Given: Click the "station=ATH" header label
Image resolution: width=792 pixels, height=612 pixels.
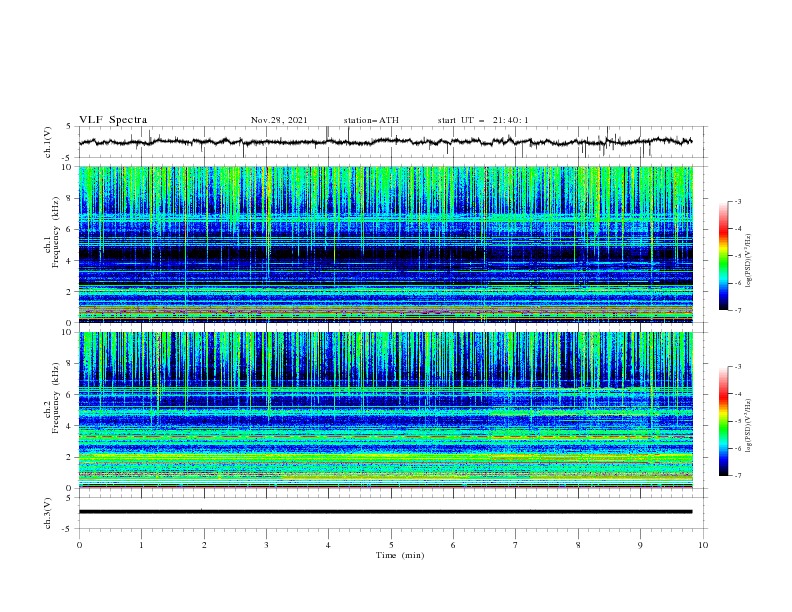Looking at the screenshot, I should coord(371,120).
